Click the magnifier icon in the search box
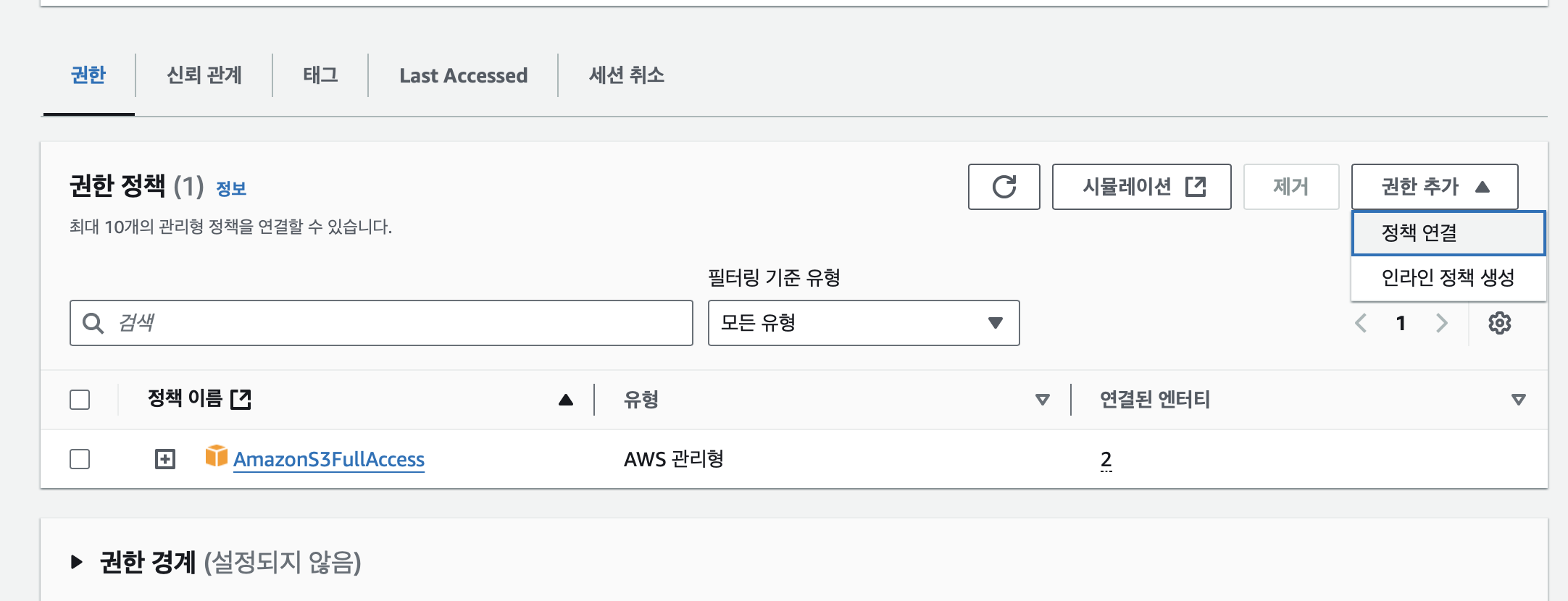 point(93,323)
